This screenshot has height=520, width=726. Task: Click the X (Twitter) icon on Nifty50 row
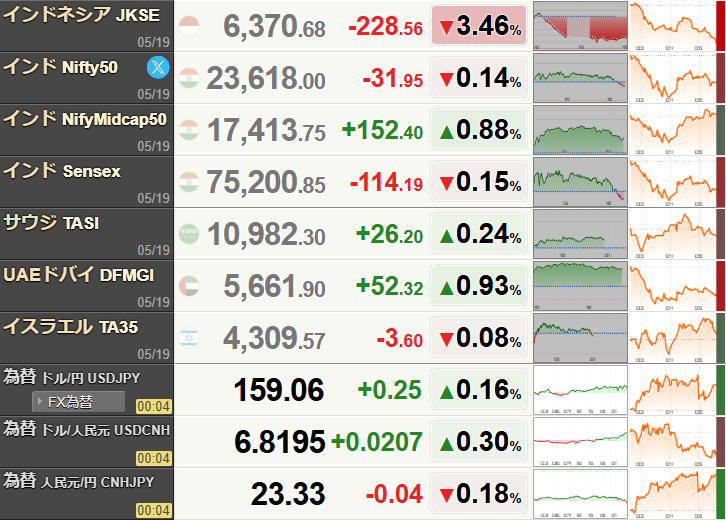pyautogui.click(x=158, y=67)
